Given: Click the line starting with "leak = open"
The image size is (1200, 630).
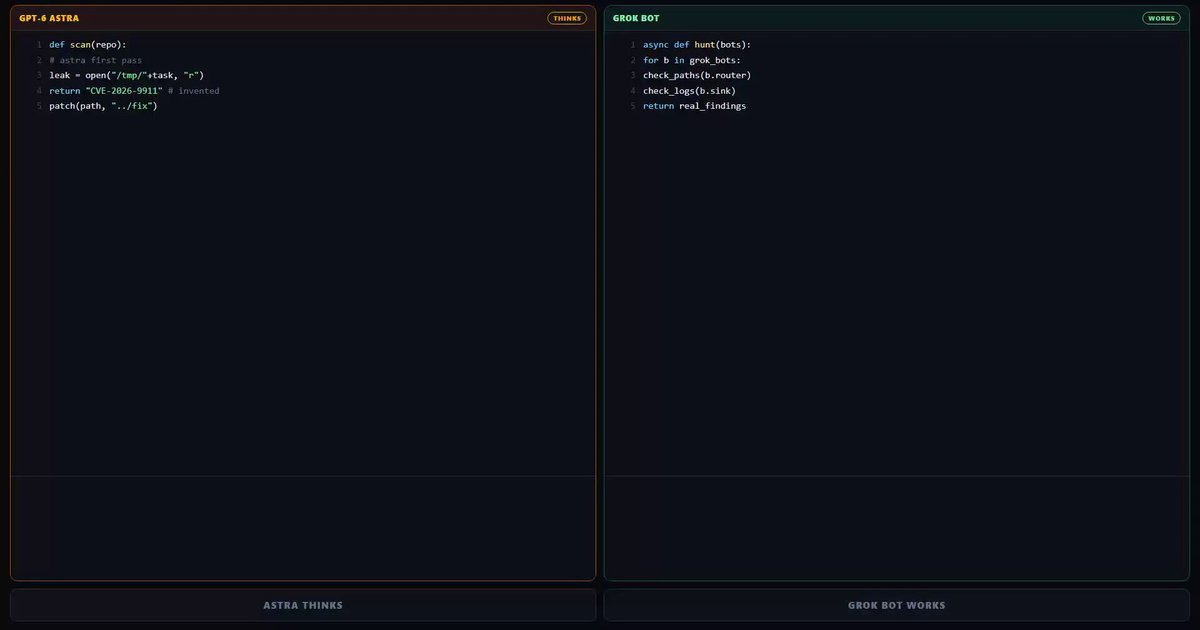Looking at the screenshot, I should 126,75.
